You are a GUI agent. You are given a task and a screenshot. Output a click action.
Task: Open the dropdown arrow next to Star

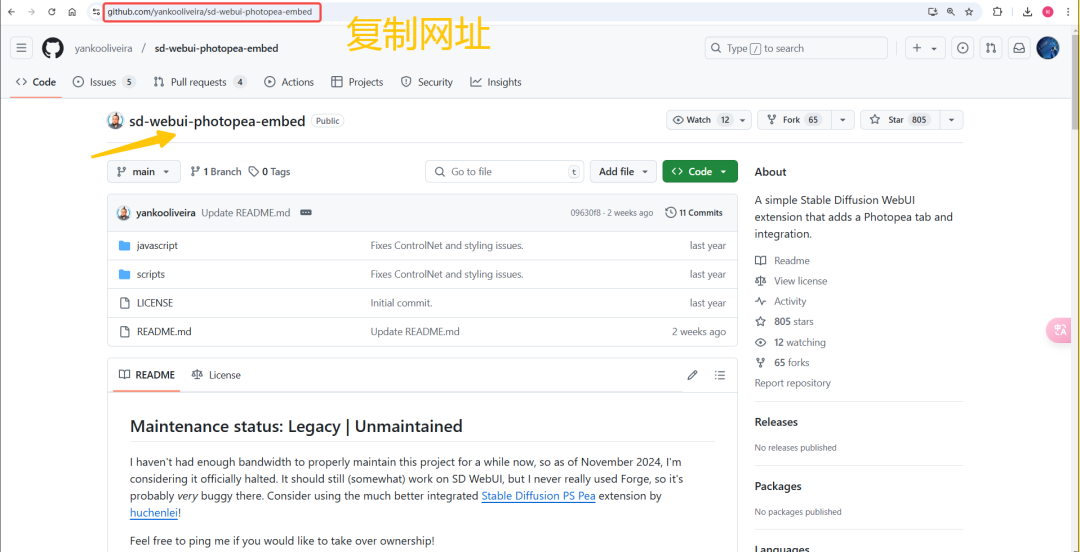[951, 120]
